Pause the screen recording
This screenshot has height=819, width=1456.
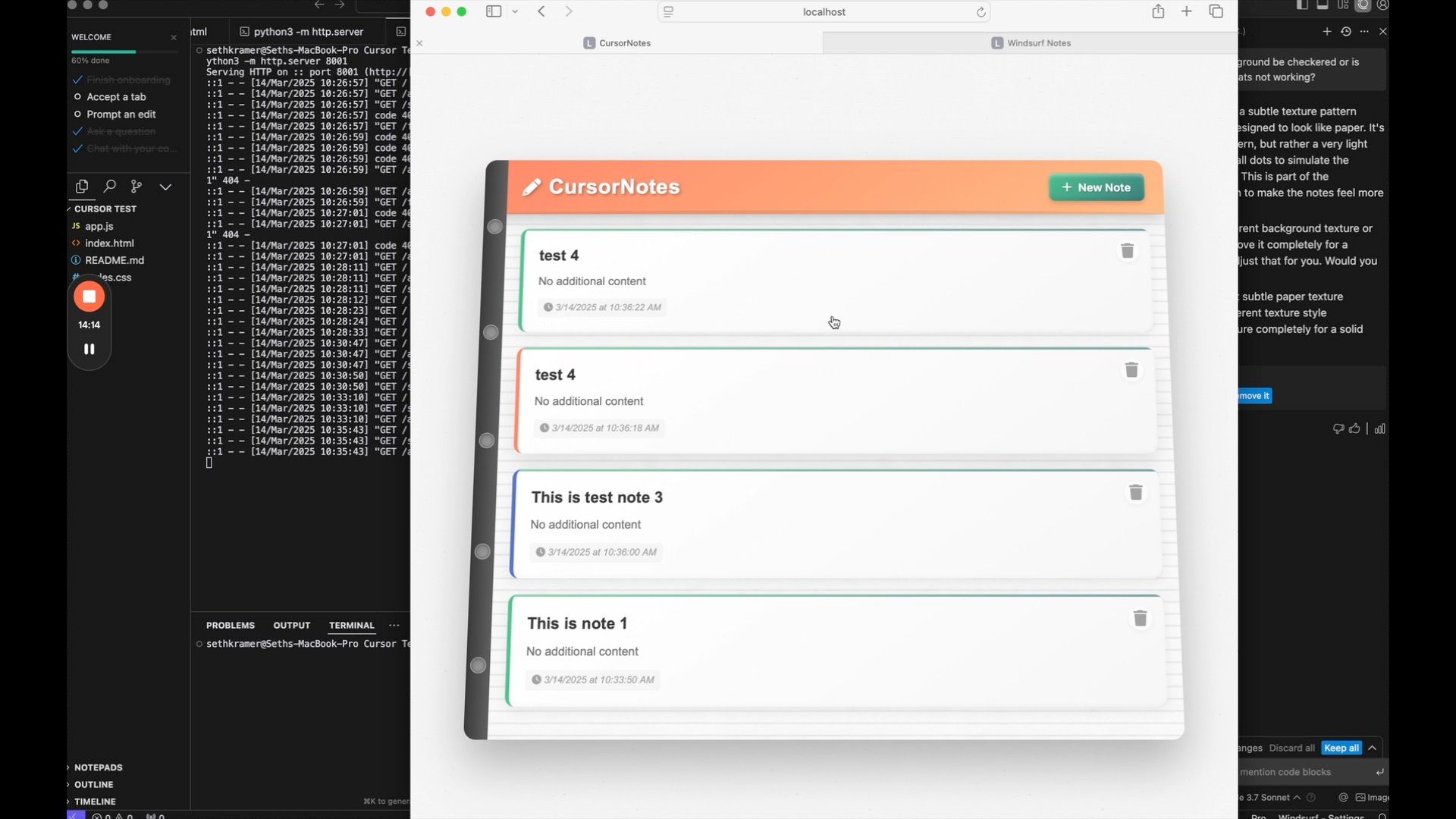[89, 349]
